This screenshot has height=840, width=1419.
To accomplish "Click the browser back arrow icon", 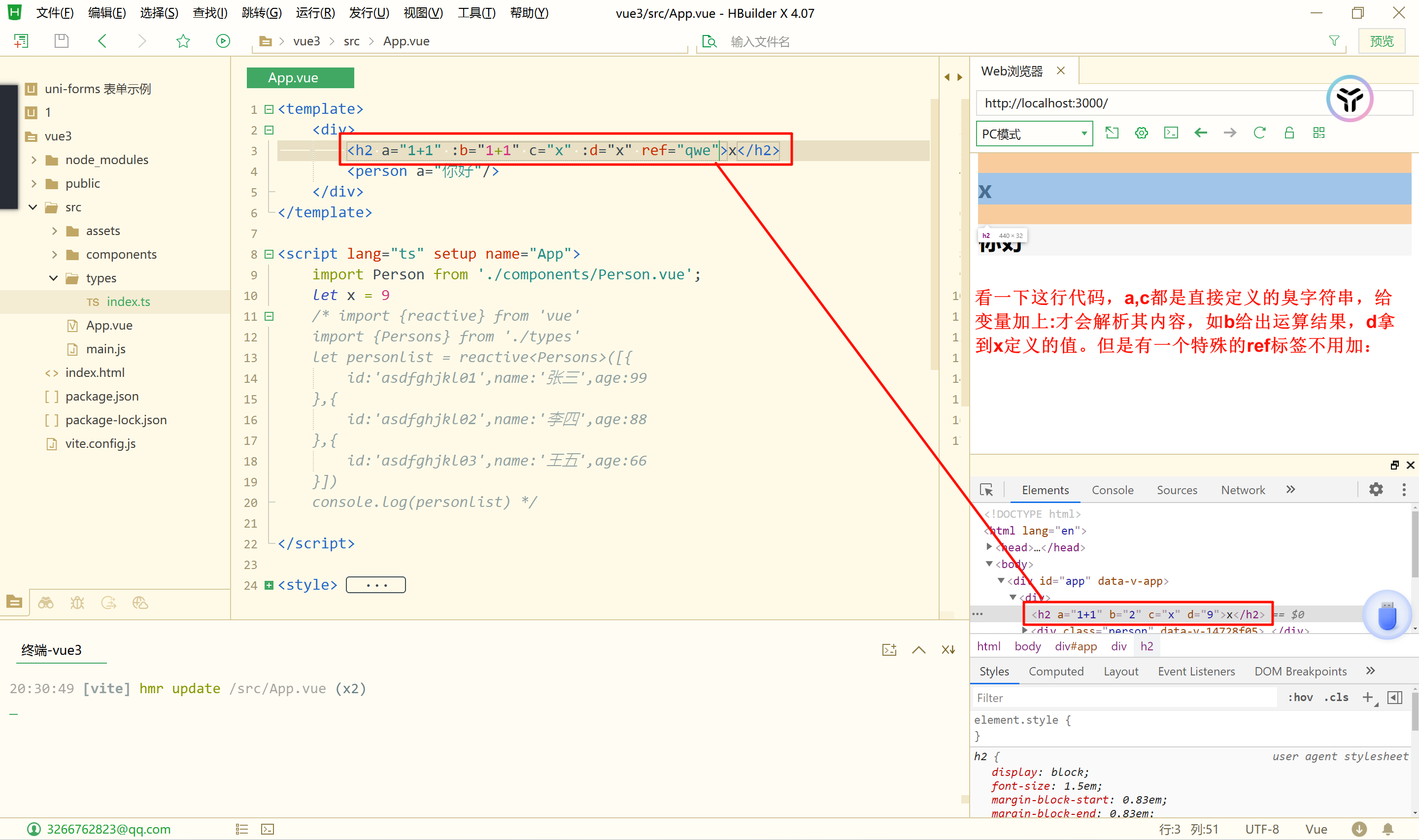I will click(x=1201, y=133).
